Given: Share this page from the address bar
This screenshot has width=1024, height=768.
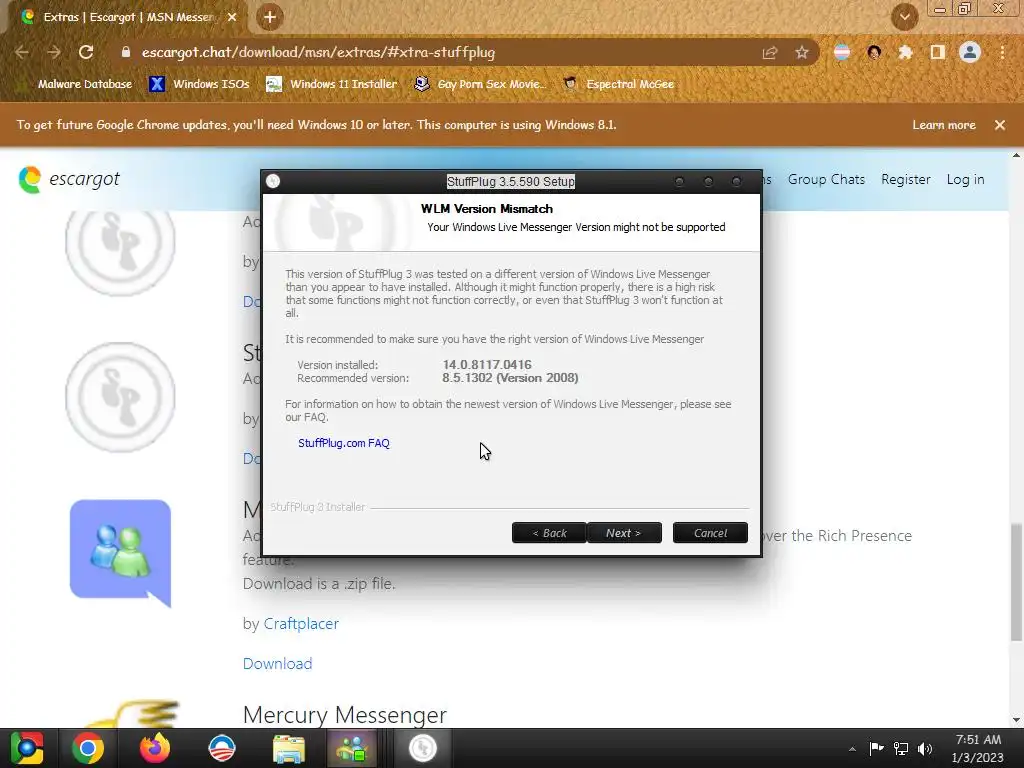Looking at the screenshot, I should (770, 52).
